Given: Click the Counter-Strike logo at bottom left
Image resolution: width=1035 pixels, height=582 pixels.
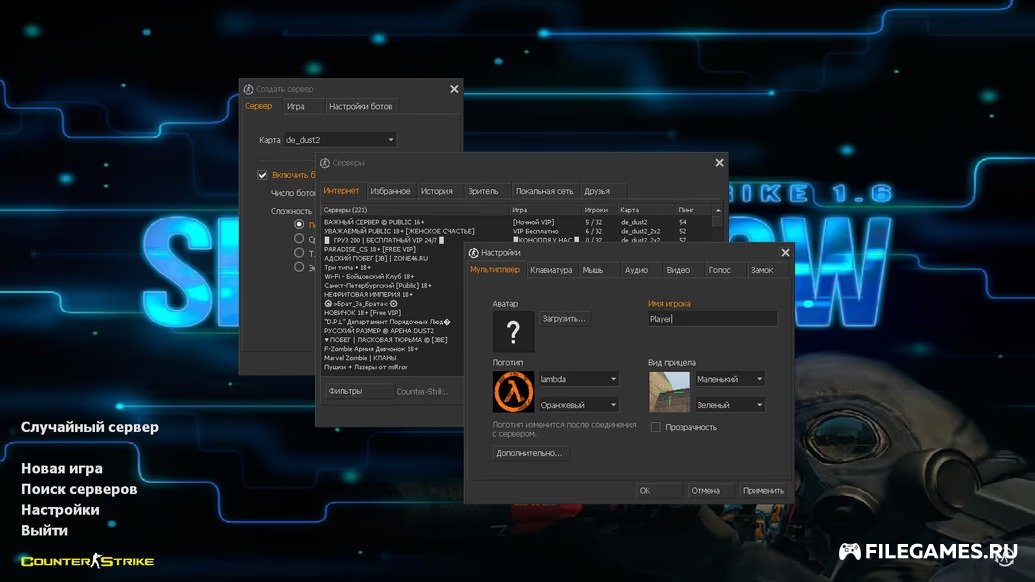Looking at the screenshot, I should pos(87,561).
